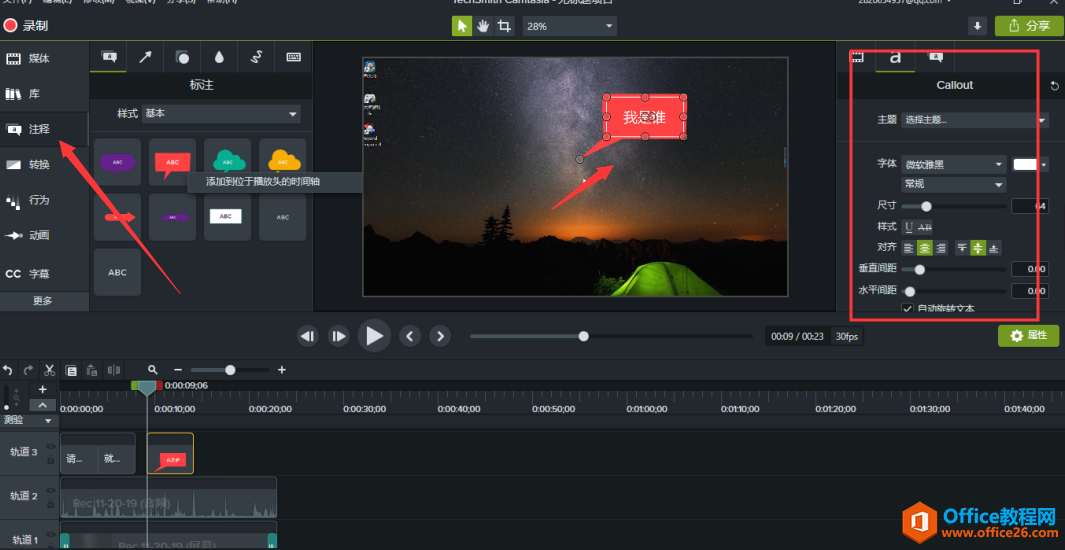Open the Shapes annotation tab
Viewport: 1065px width, 550px height.
click(182, 57)
